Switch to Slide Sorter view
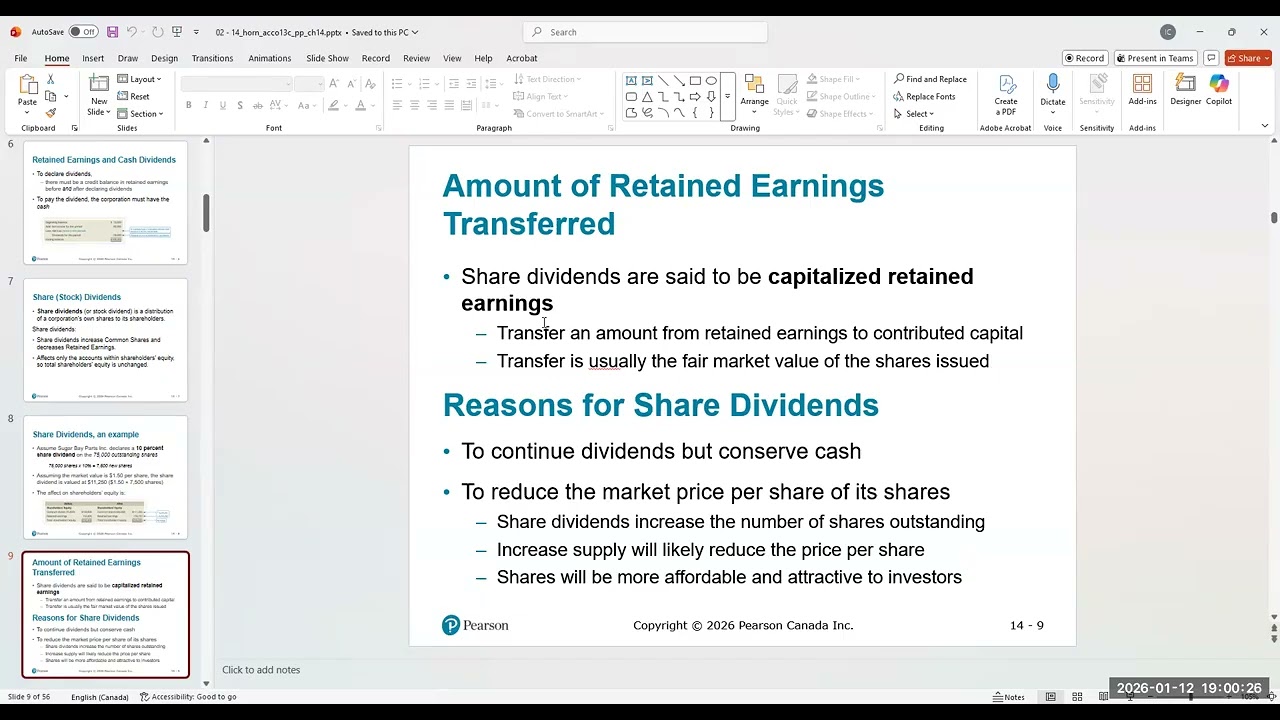The image size is (1280, 720). click(1077, 696)
